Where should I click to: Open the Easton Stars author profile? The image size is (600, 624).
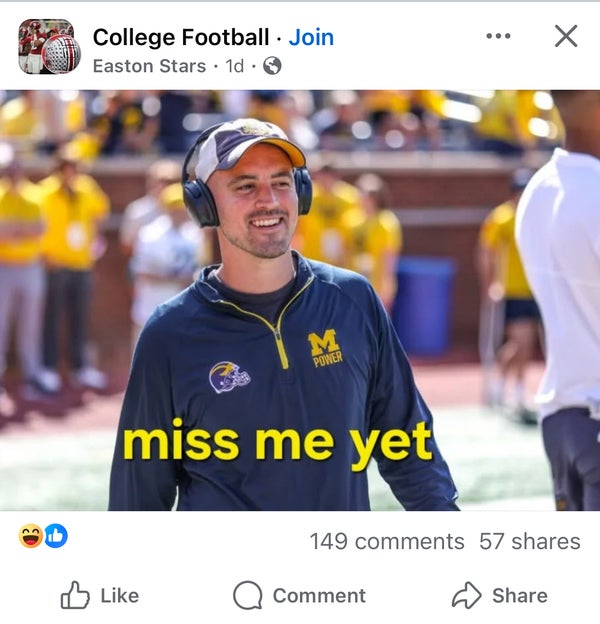pyautogui.click(x=149, y=67)
